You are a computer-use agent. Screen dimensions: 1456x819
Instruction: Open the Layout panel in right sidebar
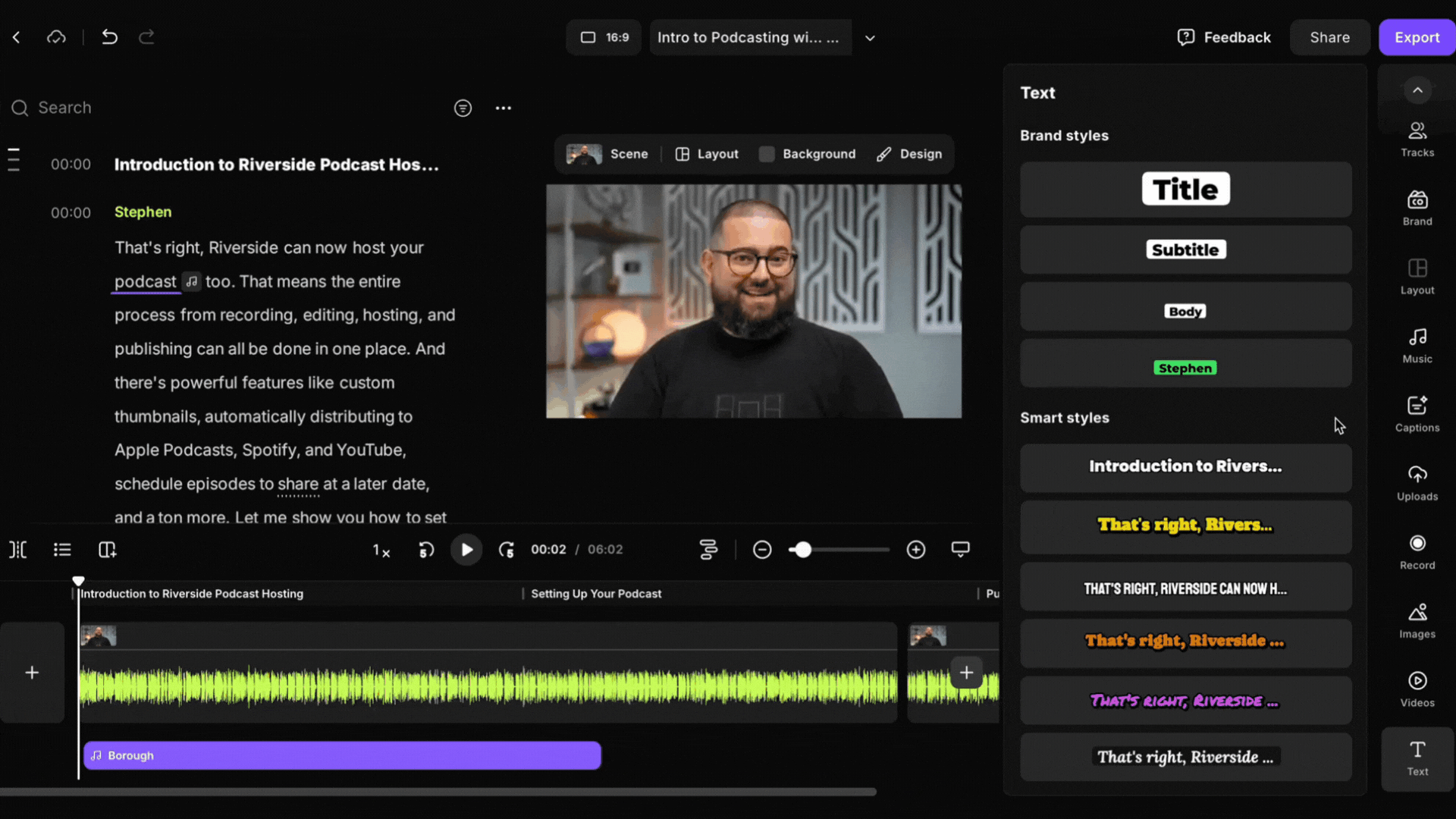1417,277
